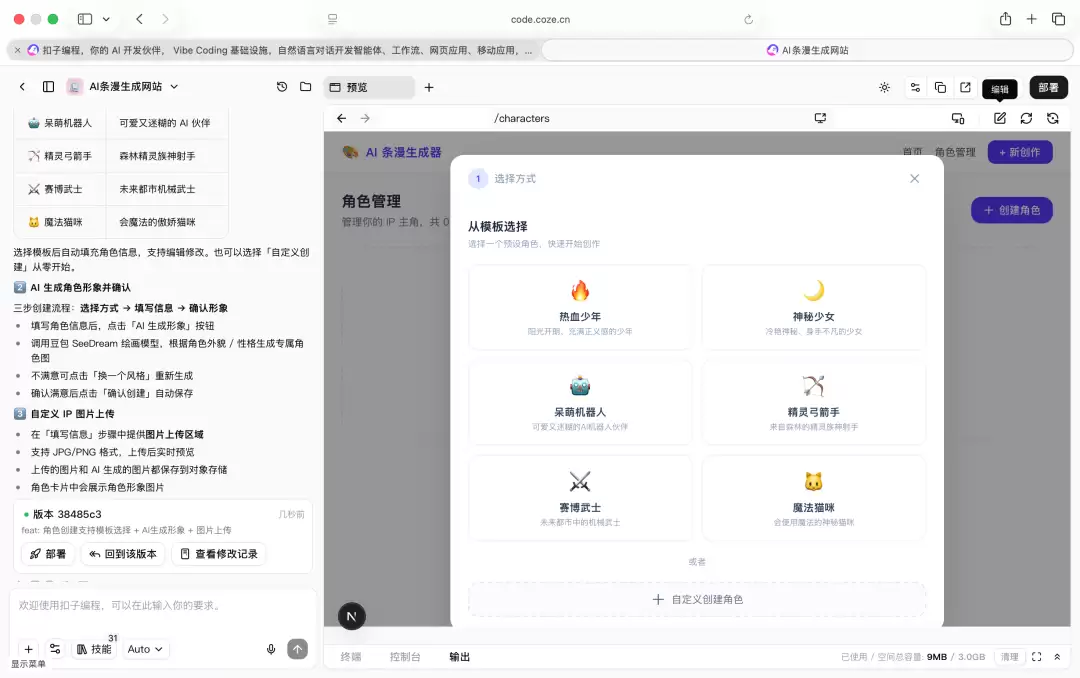
Task: Open the version history clock icon
Action: [x=282, y=87]
